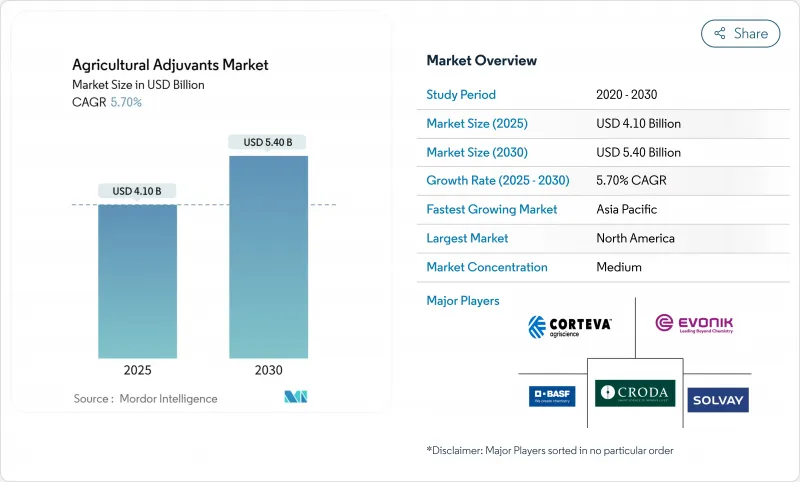Screen dimensions: 800x482
Task: Click the BASF logo
Action: point(552,396)
